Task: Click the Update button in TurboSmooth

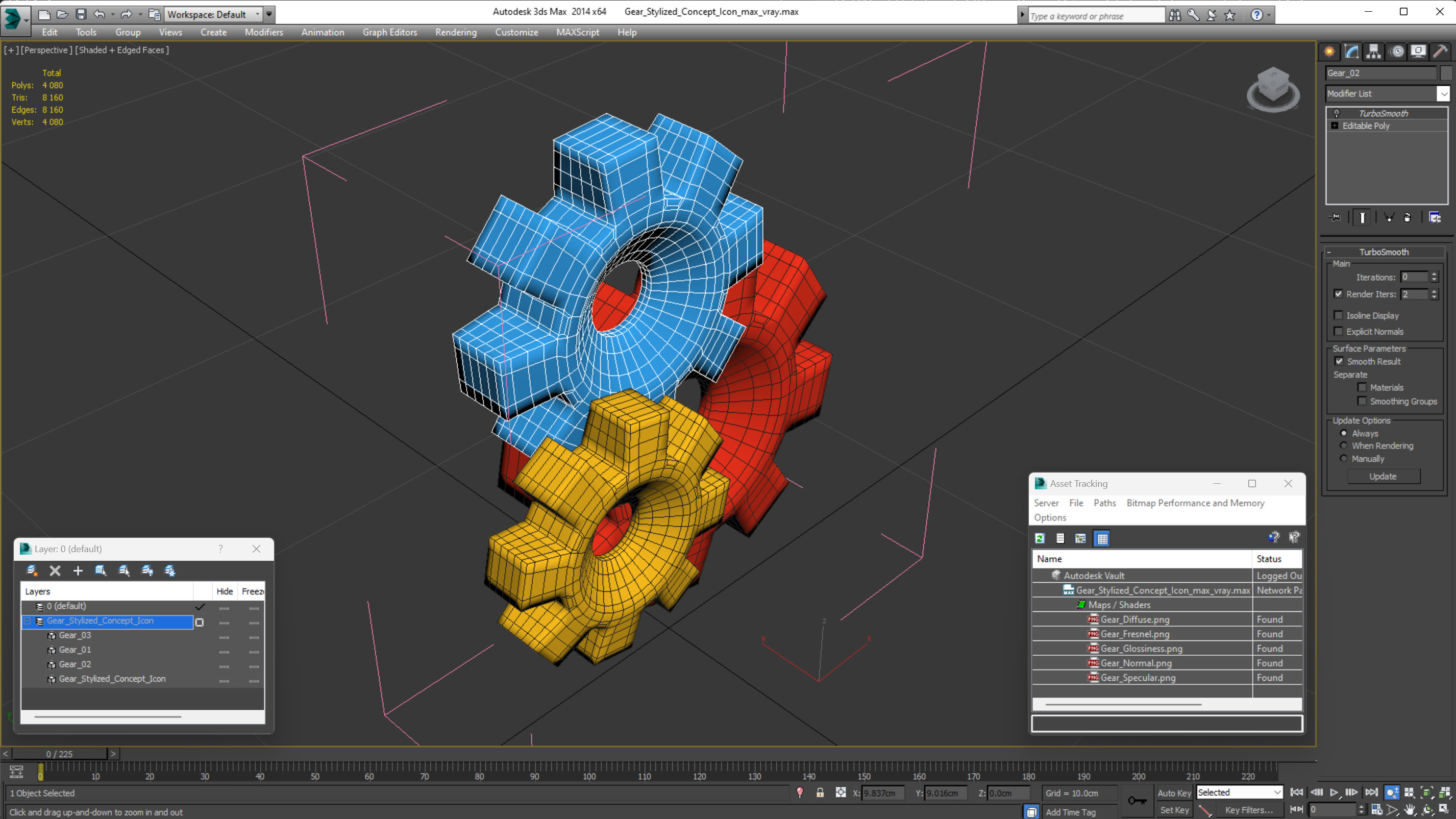Action: click(x=1383, y=476)
